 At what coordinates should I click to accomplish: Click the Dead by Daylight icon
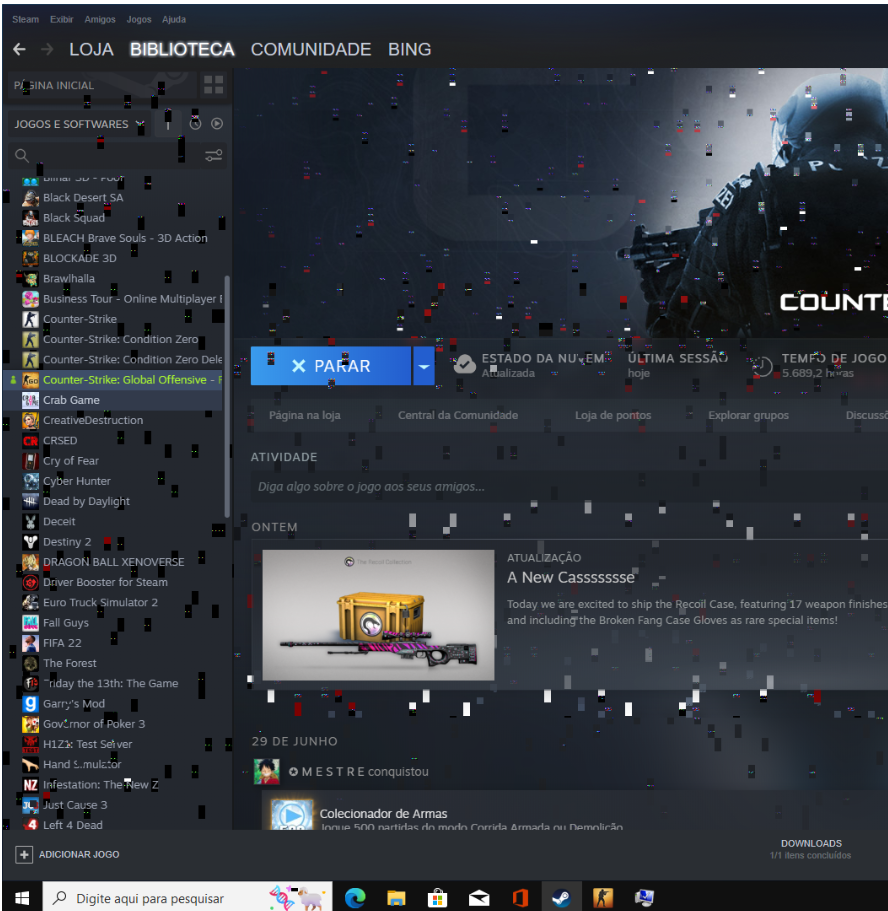pyautogui.click(x=30, y=501)
